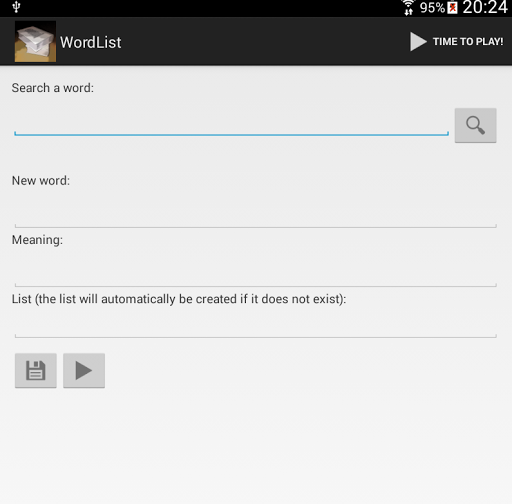Screen dimensions: 512x504
Task: Tap the 'Search a word:' label
Action: click(x=53, y=88)
